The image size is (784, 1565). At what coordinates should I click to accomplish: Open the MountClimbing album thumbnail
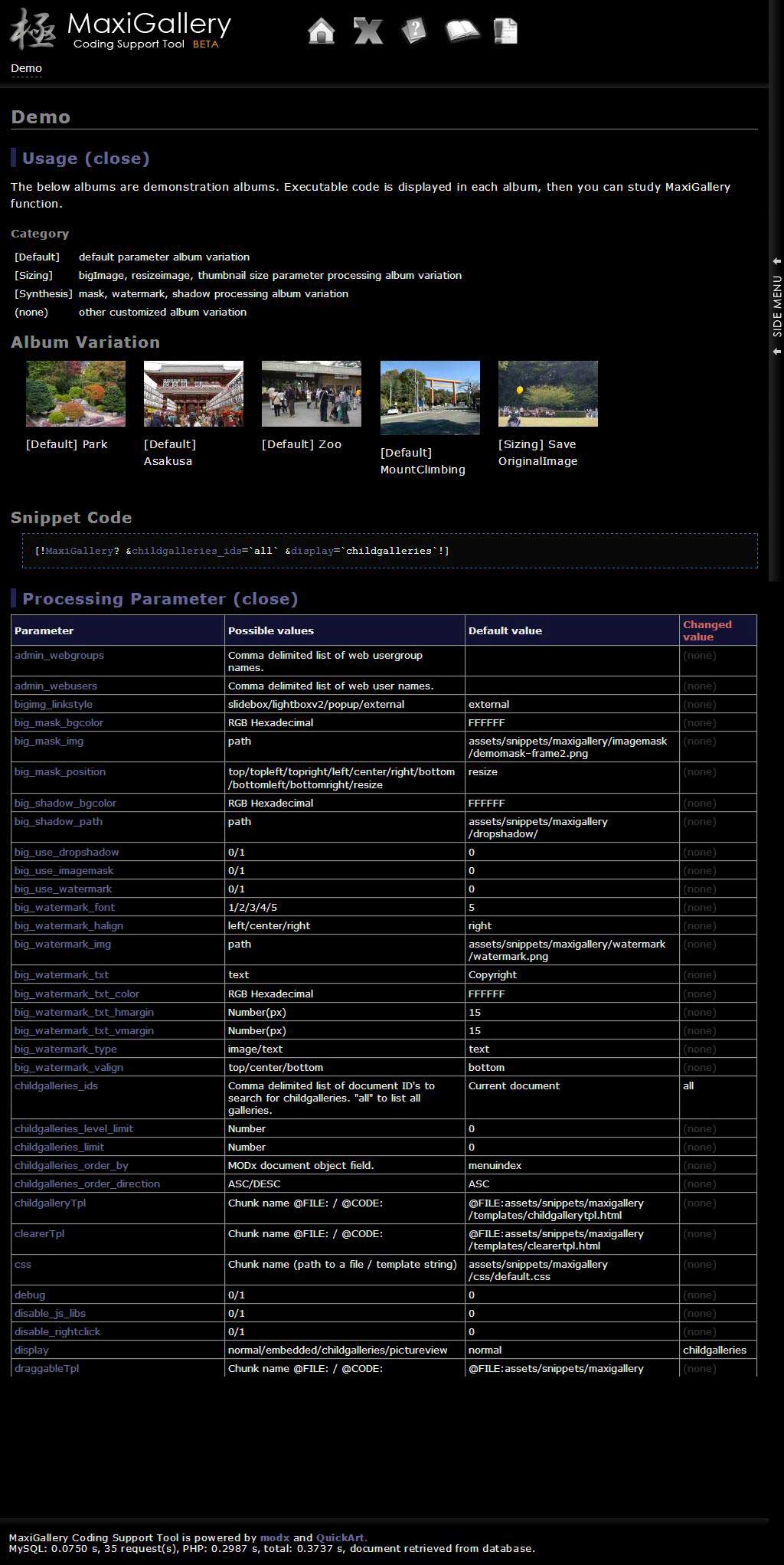coord(430,398)
